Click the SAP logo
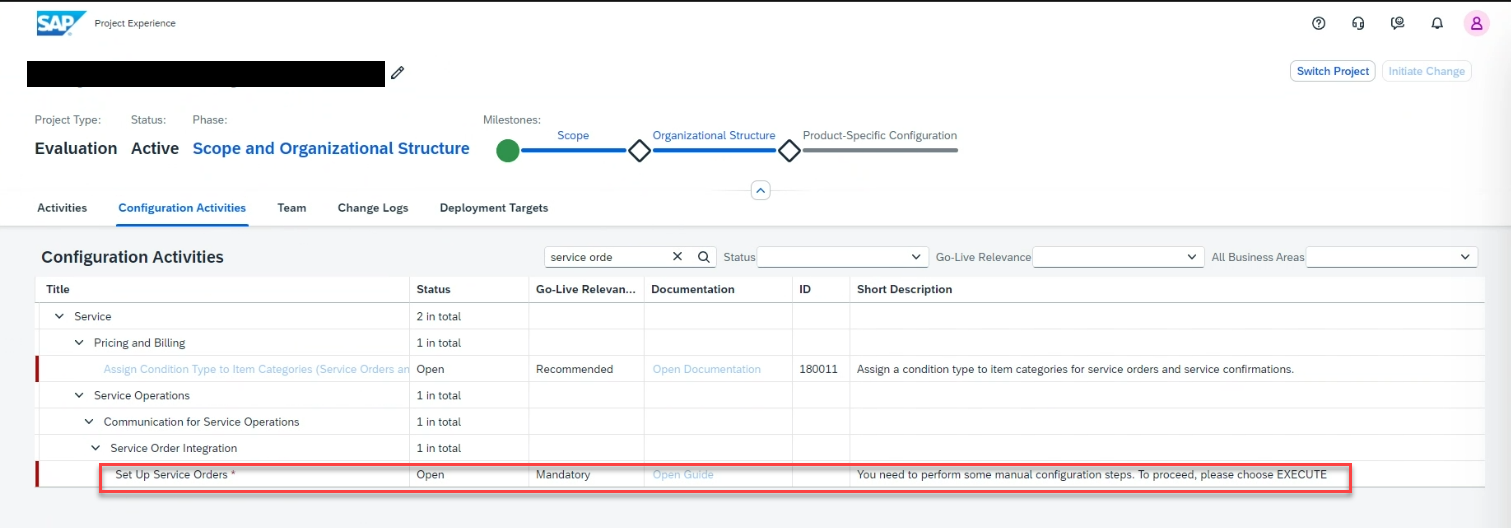 [x=60, y=23]
